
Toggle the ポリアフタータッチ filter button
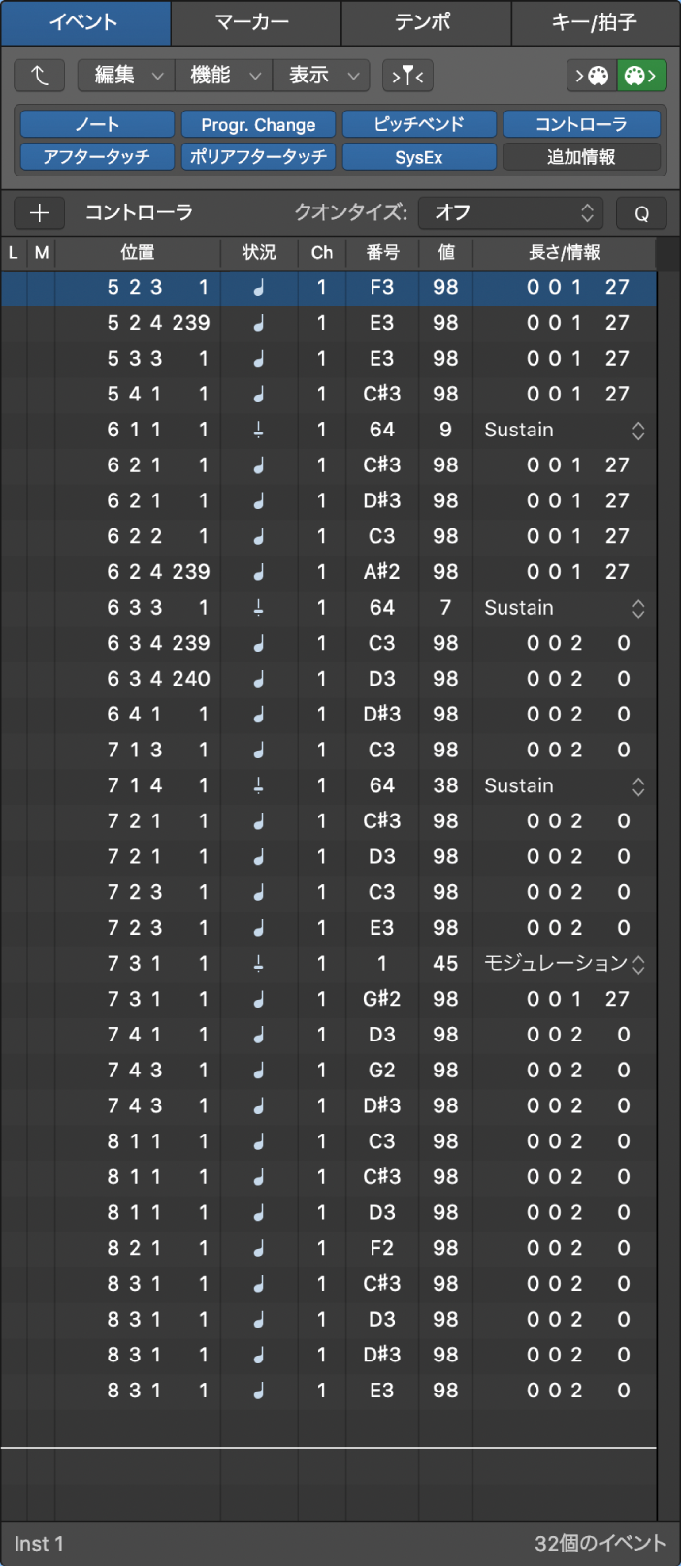point(258,156)
